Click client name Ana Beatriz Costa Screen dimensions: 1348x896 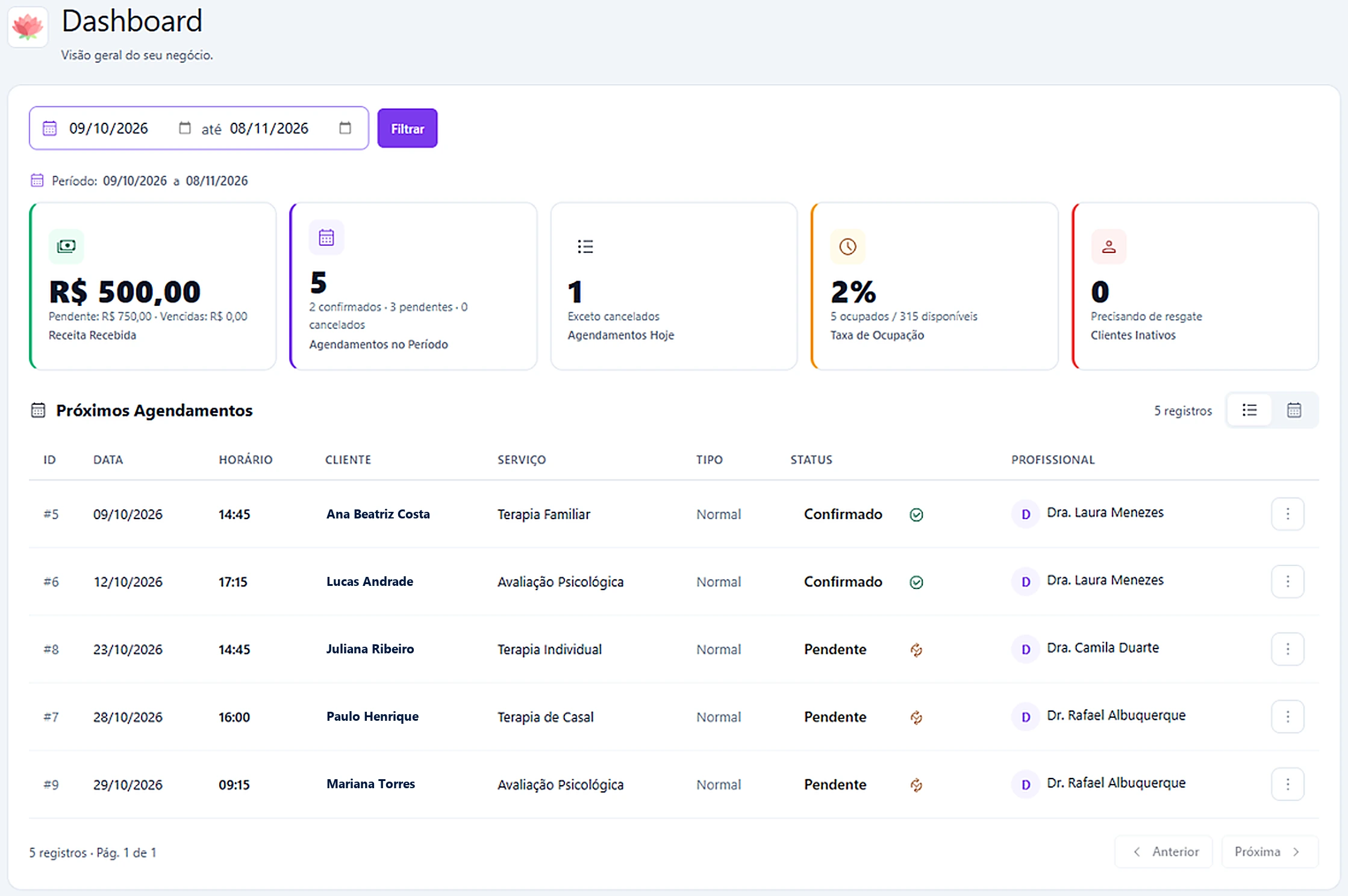378,514
